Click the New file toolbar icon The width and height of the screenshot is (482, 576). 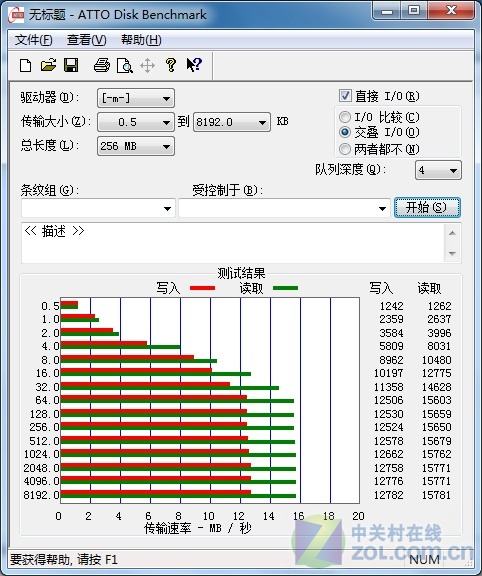click(x=25, y=66)
